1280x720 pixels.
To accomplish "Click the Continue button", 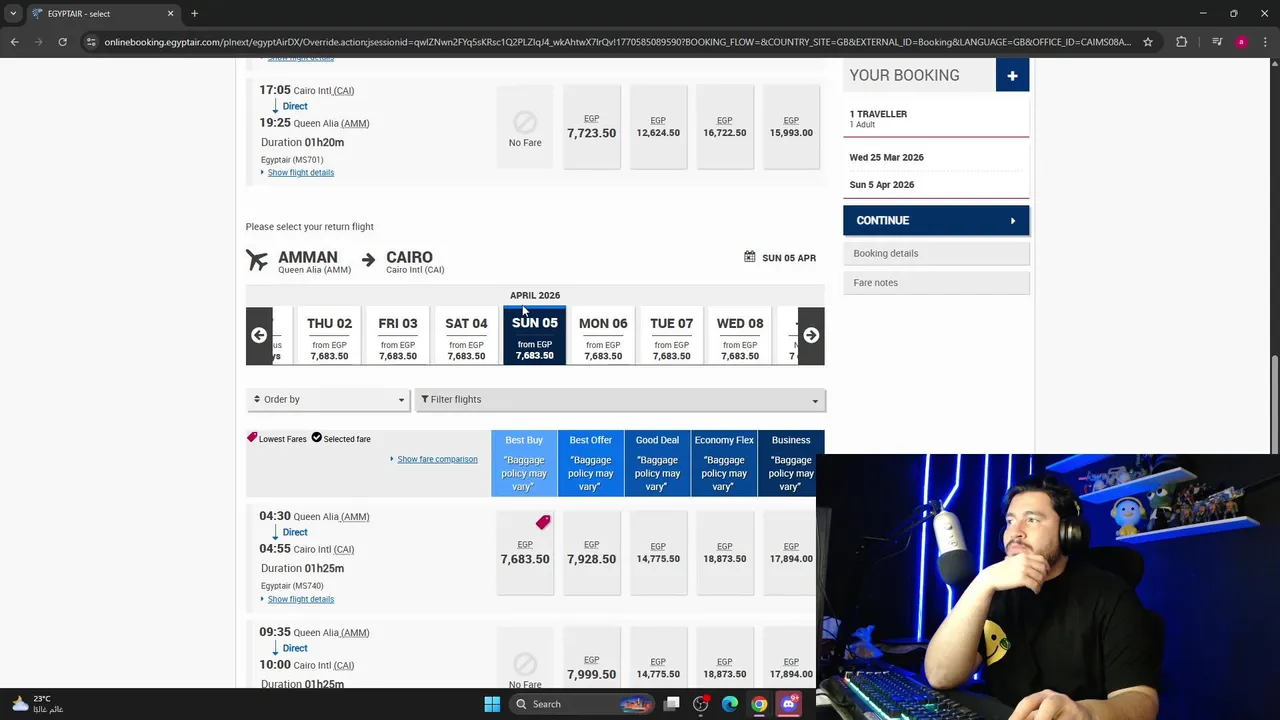I will 936,221.
